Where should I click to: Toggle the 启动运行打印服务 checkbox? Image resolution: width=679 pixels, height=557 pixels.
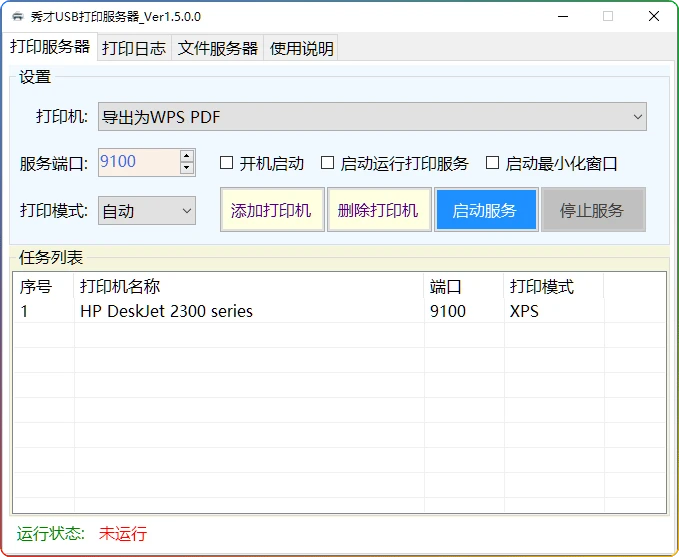(327, 163)
